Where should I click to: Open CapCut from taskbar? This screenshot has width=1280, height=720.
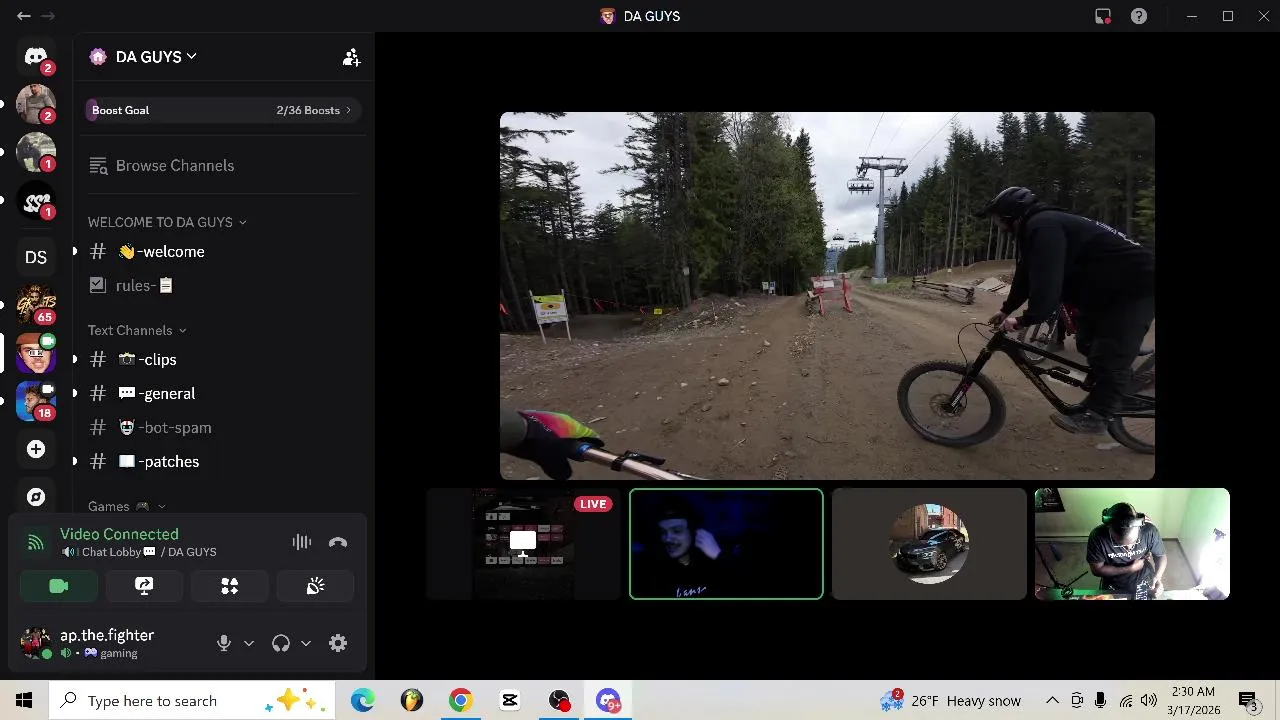click(x=509, y=700)
